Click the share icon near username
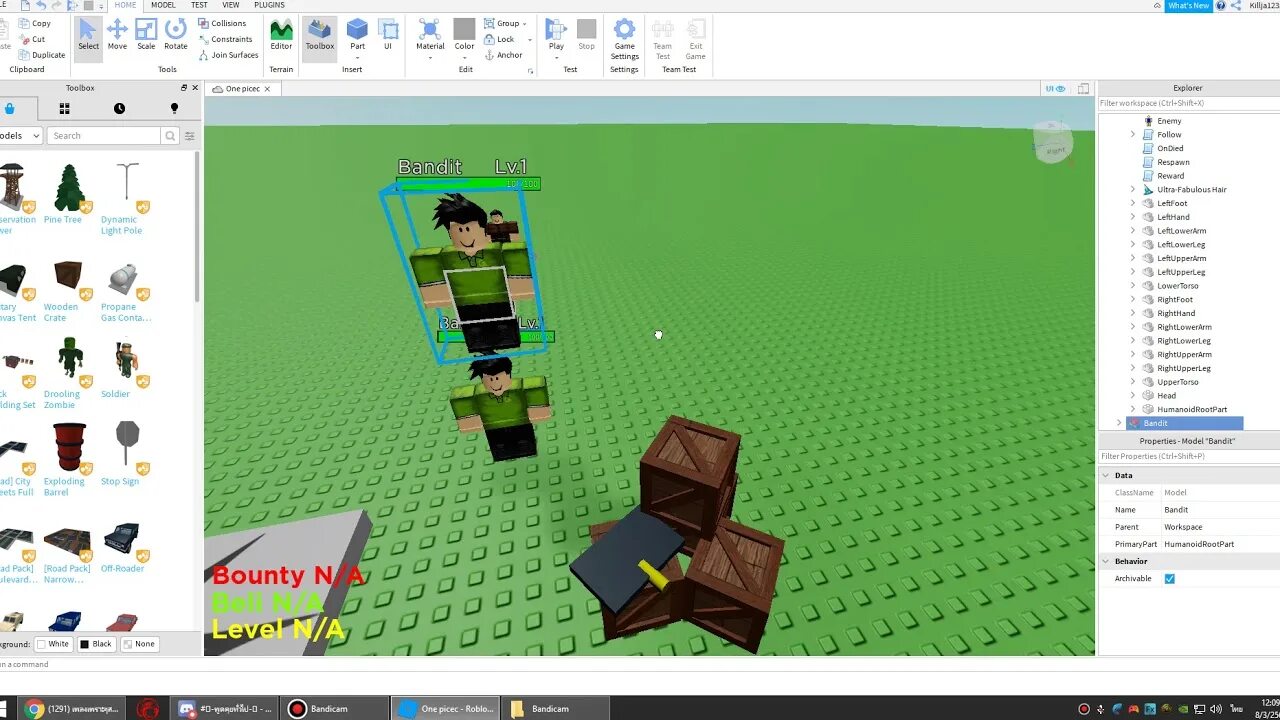 click(x=1236, y=5)
